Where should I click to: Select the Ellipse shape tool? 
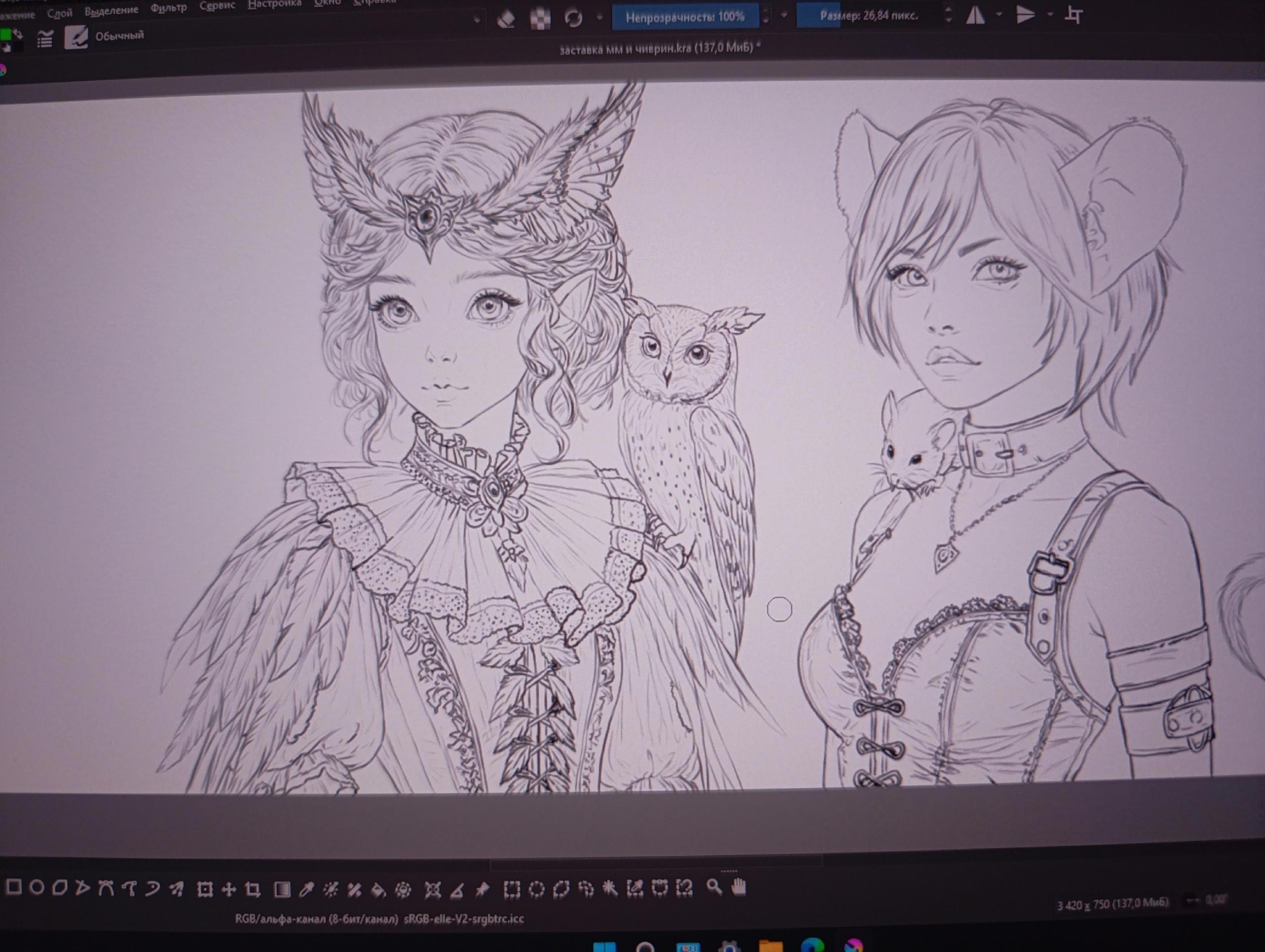[x=37, y=887]
